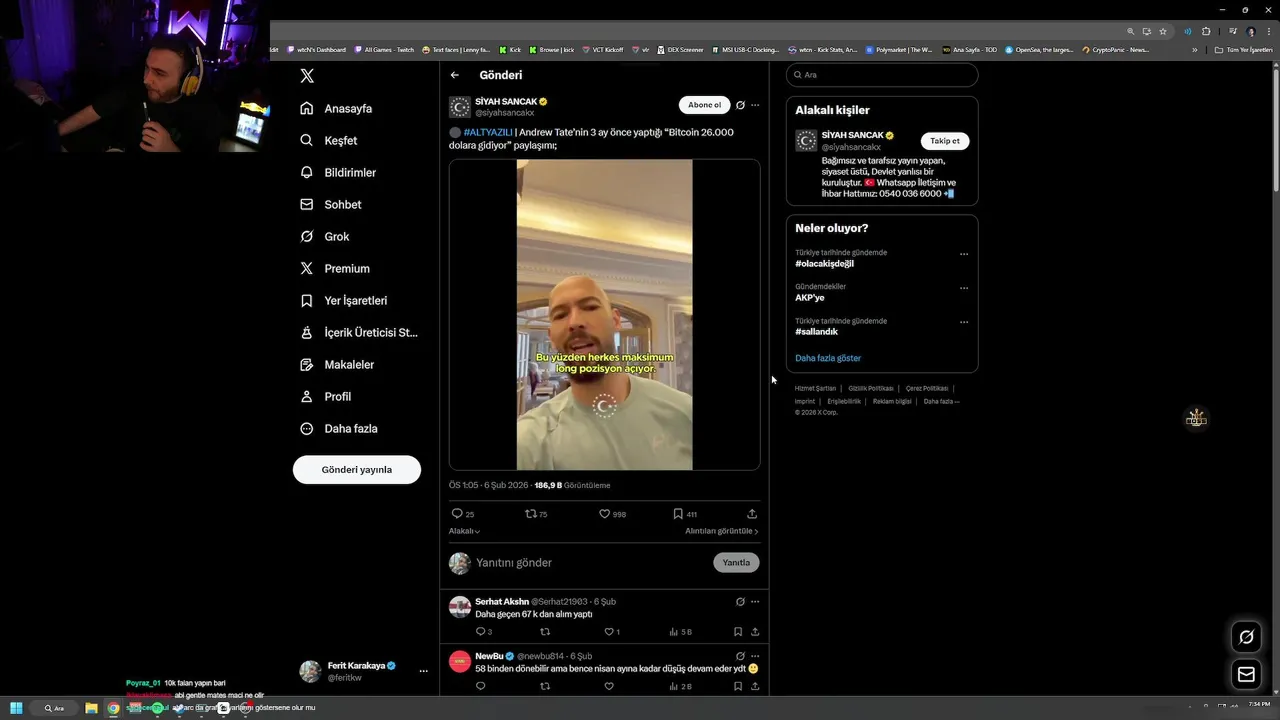This screenshot has height=720, width=1280.
Task: Open Serhat Akşhn profile avatar
Action: pos(460,608)
